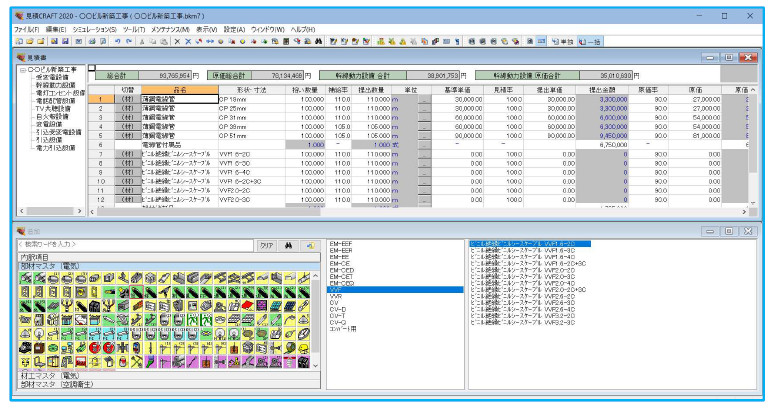Click the クリア button
Viewport: 774px width, 418px height.
[x=267, y=245]
